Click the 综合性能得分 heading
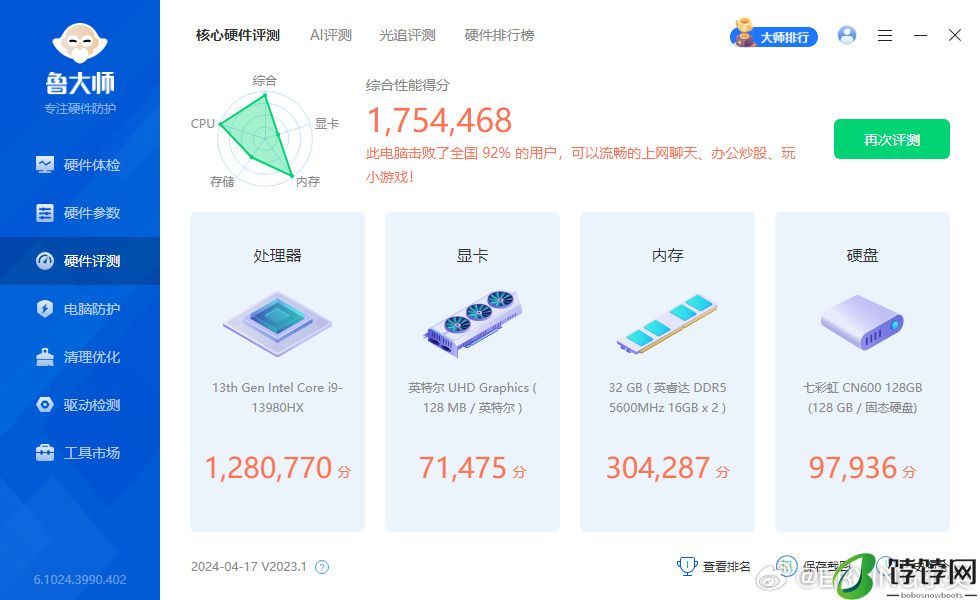Viewport: 980px width, 600px height. click(x=408, y=85)
